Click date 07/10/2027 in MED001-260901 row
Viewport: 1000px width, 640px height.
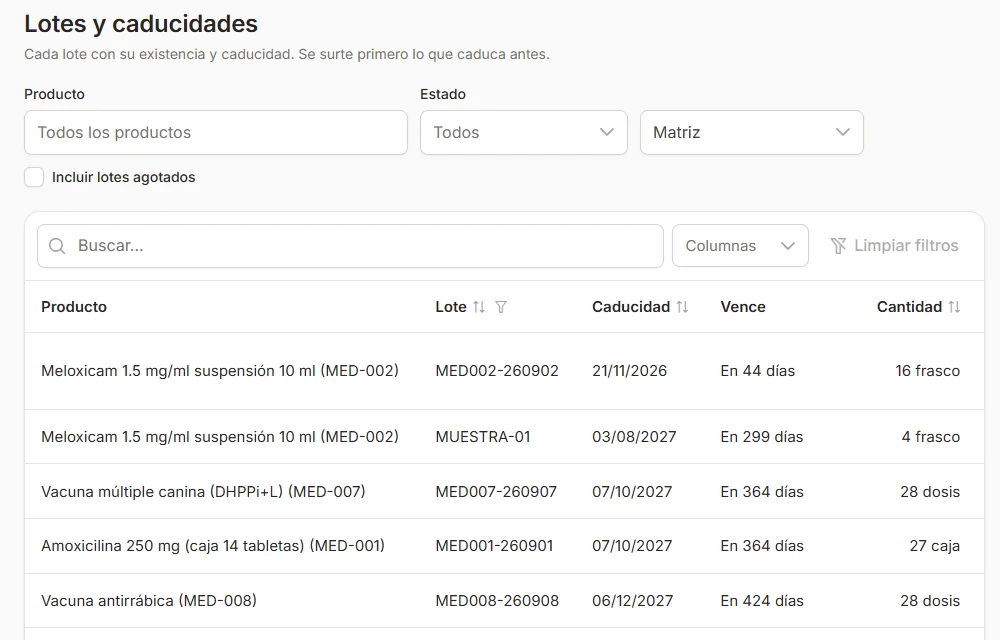pyautogui.click(x=632, y=546)
